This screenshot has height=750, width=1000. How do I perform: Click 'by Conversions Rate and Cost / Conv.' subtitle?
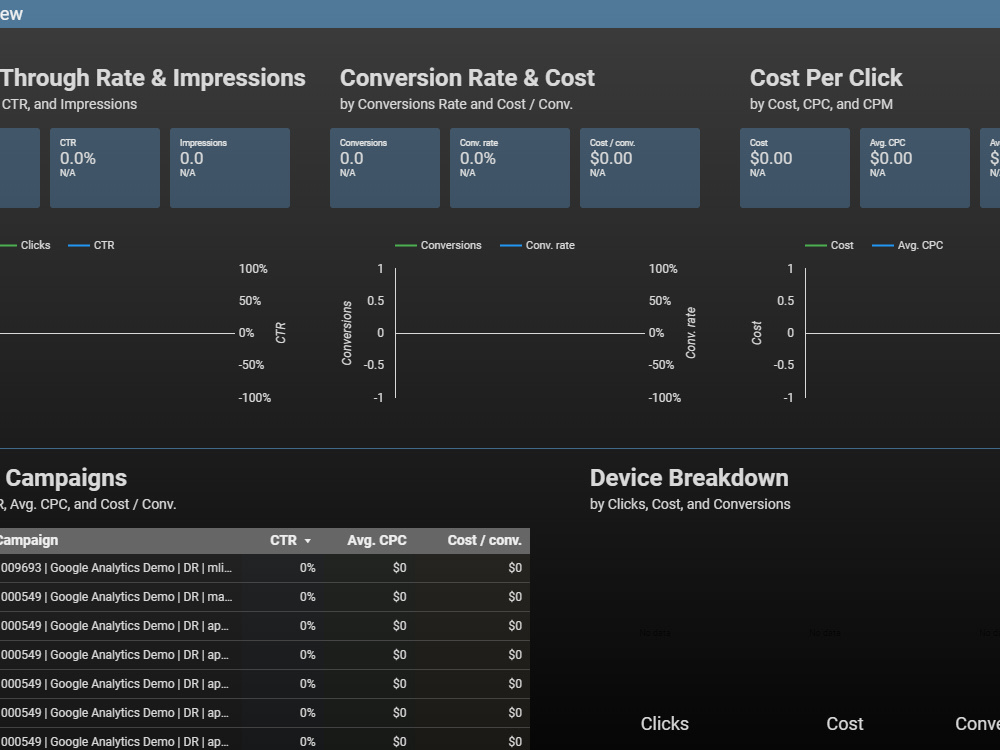(x=456, y=104)
